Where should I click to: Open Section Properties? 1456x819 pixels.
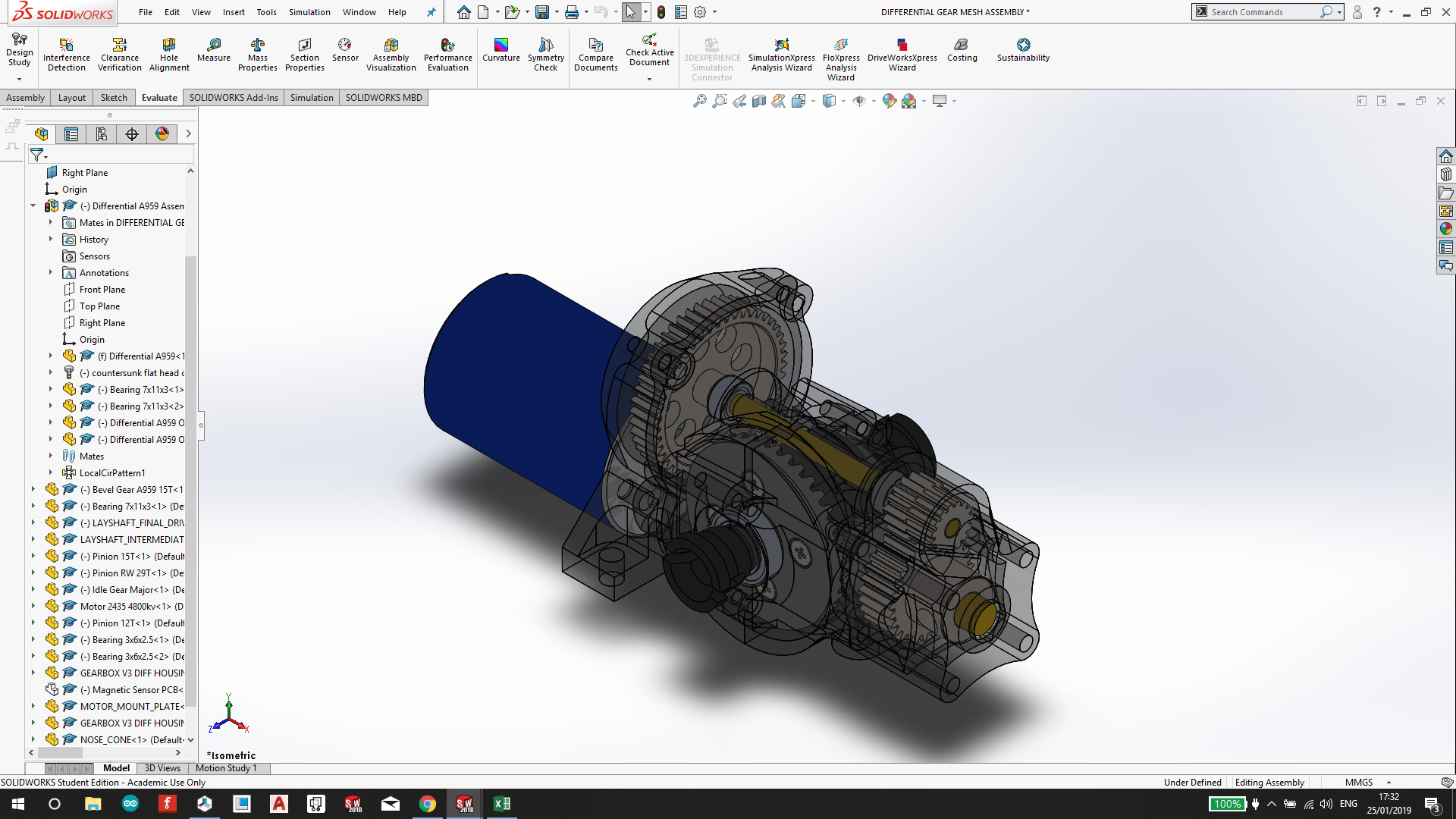305,55
